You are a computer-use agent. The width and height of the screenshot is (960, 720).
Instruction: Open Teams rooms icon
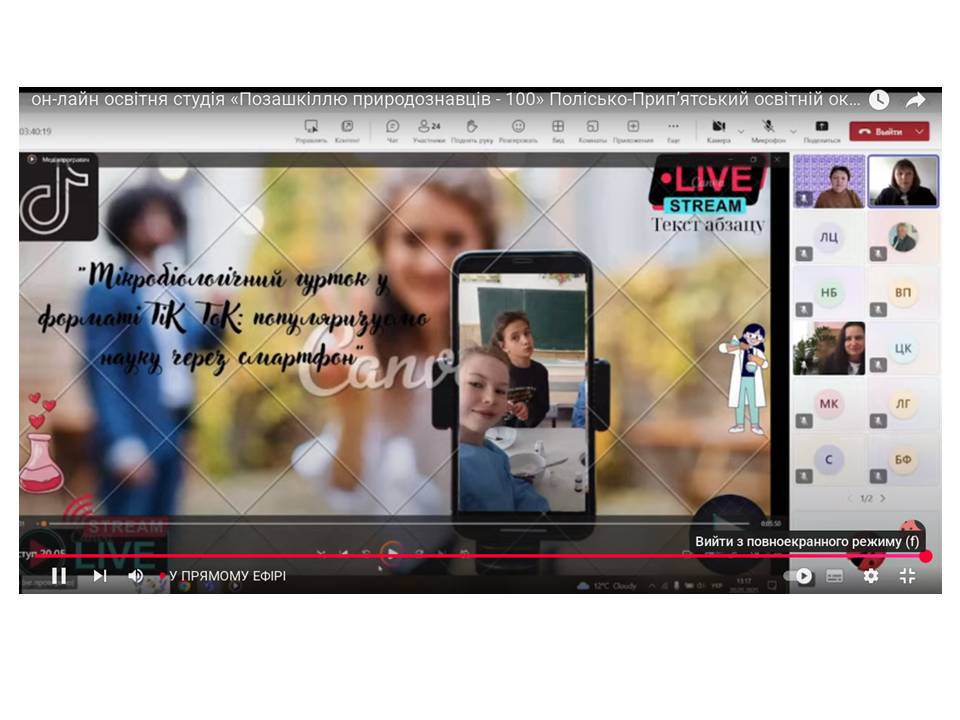coord(592,130)
